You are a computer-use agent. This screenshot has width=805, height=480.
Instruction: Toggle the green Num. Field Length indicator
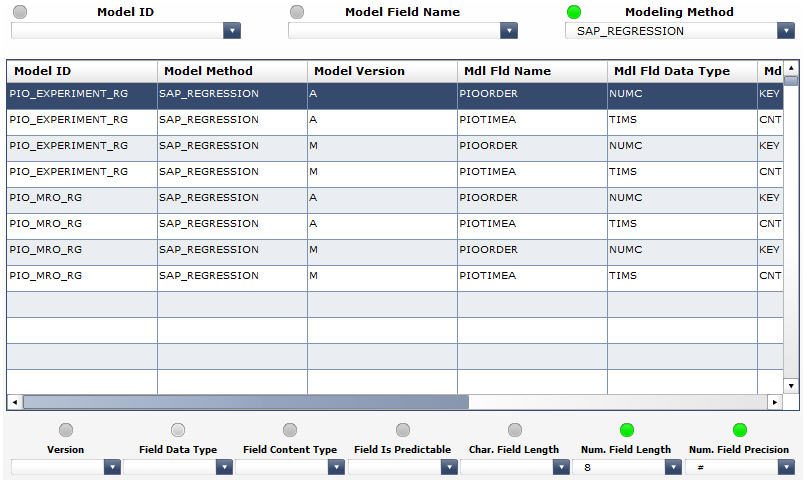point(627,430)
